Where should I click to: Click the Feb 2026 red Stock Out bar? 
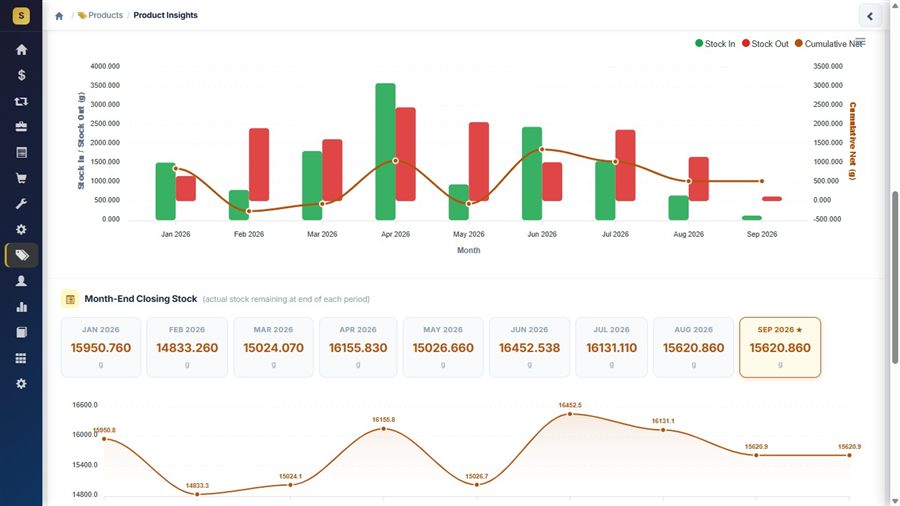coord(259,165)
